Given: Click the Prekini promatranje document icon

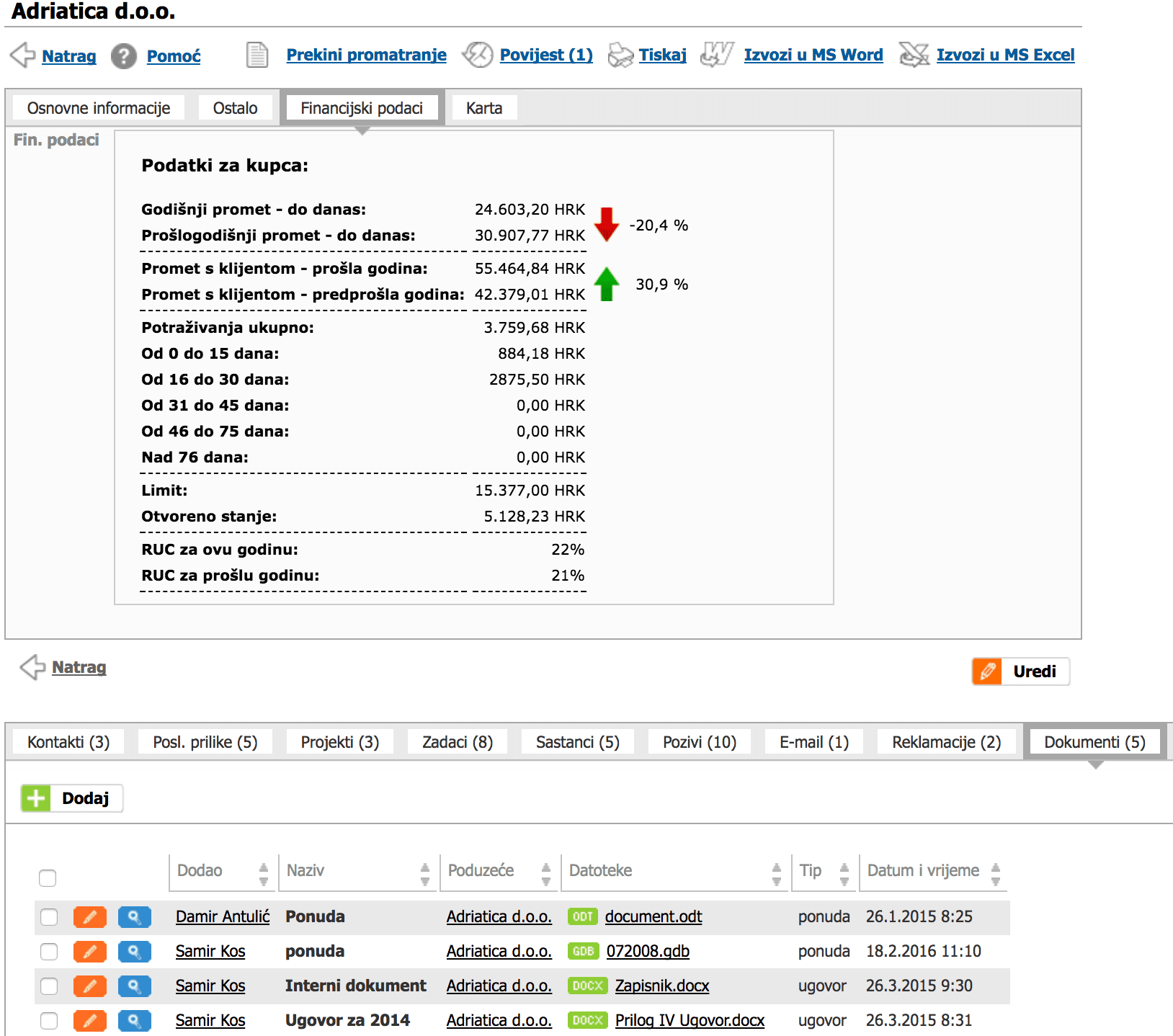Looking at the screenshot, I should [x=256, y=54].
